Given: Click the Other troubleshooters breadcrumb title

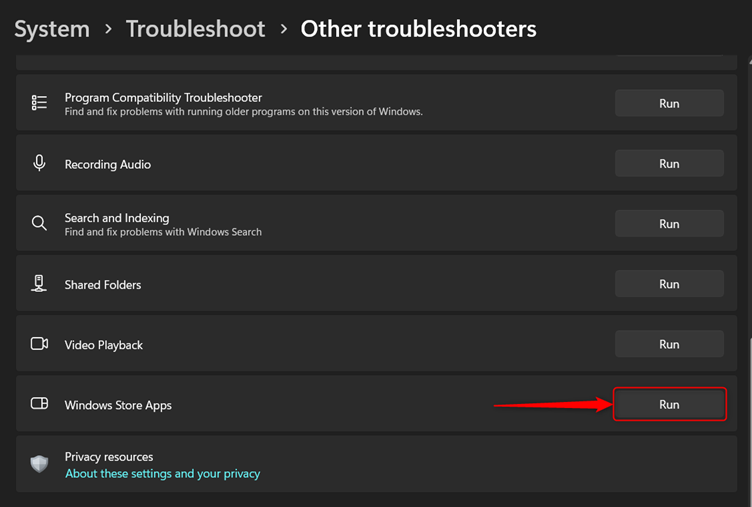Looking at the screenshot, I should [x=418, y=29].
